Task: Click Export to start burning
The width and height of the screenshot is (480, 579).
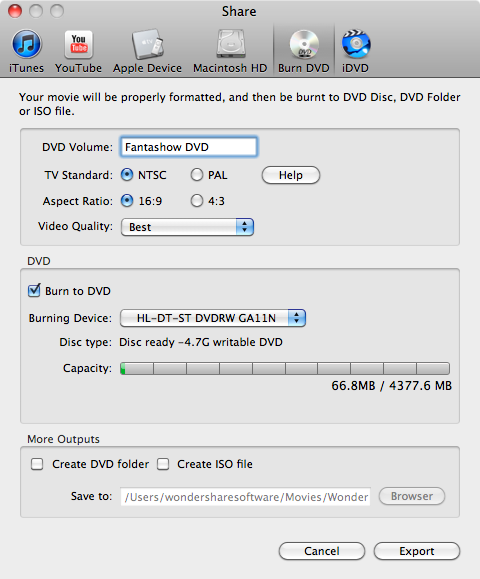Action: pyautogui.click(x=417, y=551)
